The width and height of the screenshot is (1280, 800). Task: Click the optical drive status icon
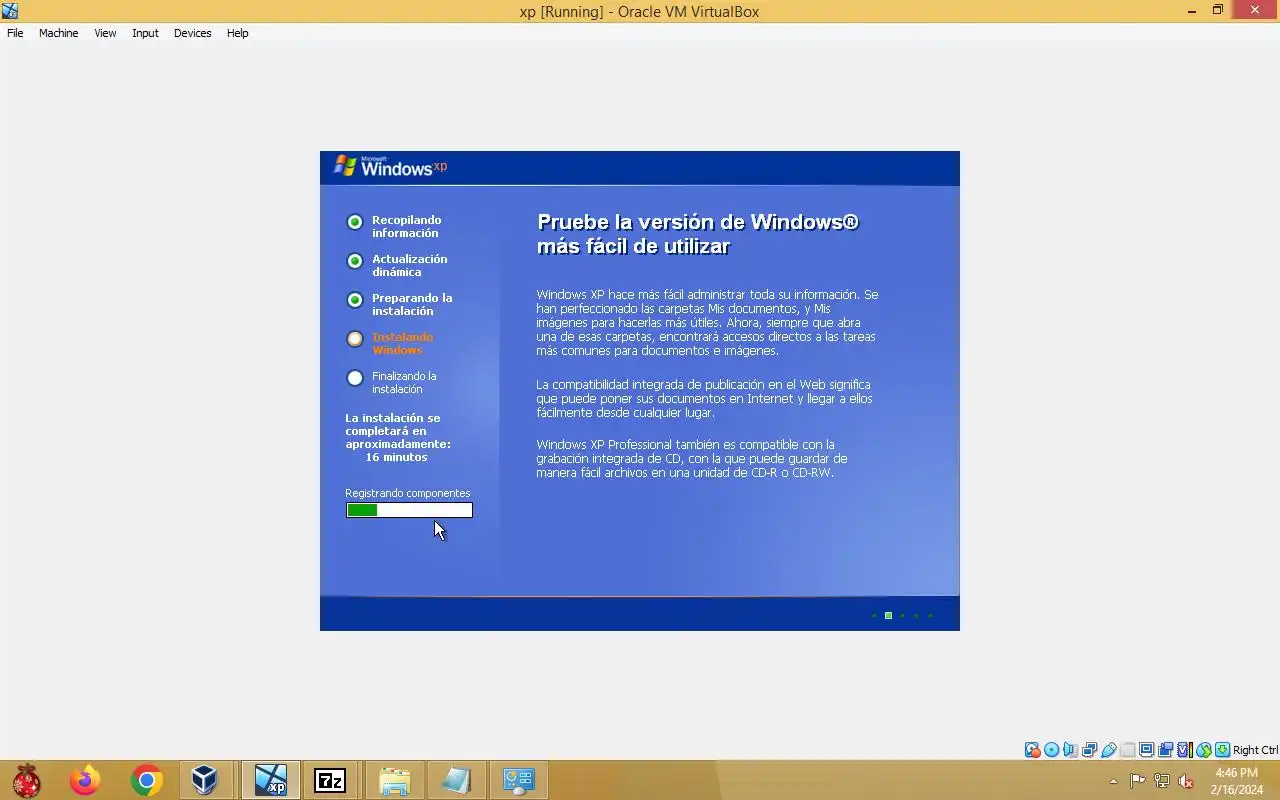[1052, 750]
